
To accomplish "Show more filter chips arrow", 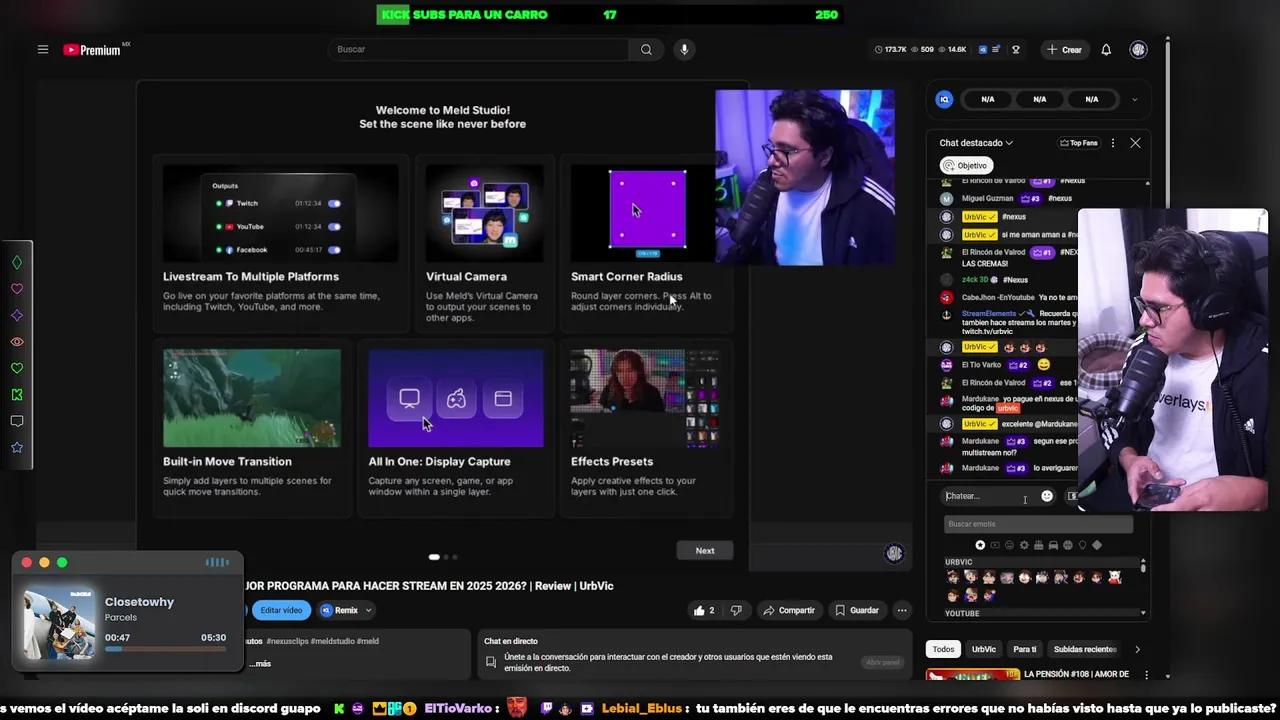I will [x=1137, y=649].
